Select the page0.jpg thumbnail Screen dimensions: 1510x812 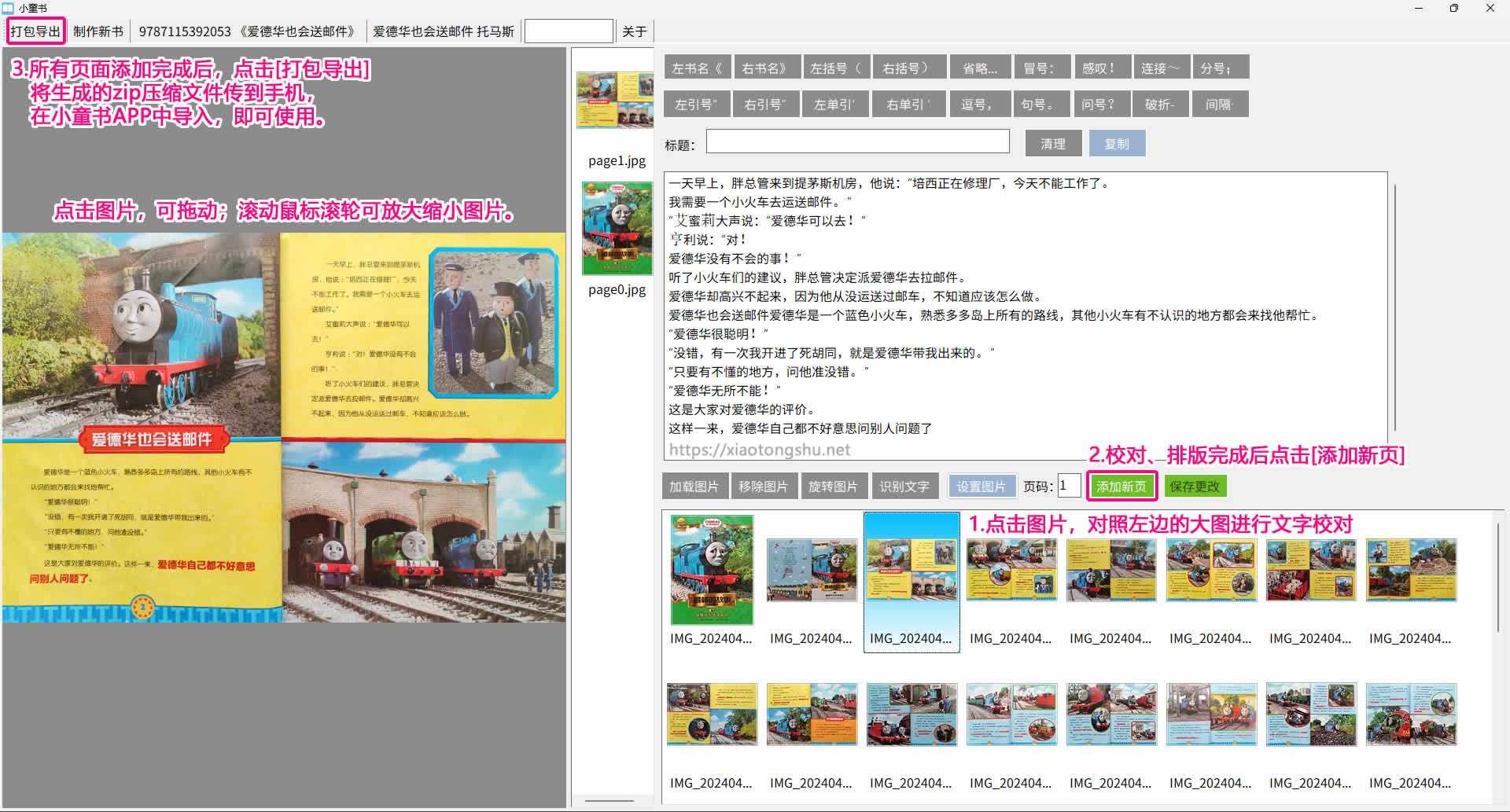[617, 240]
